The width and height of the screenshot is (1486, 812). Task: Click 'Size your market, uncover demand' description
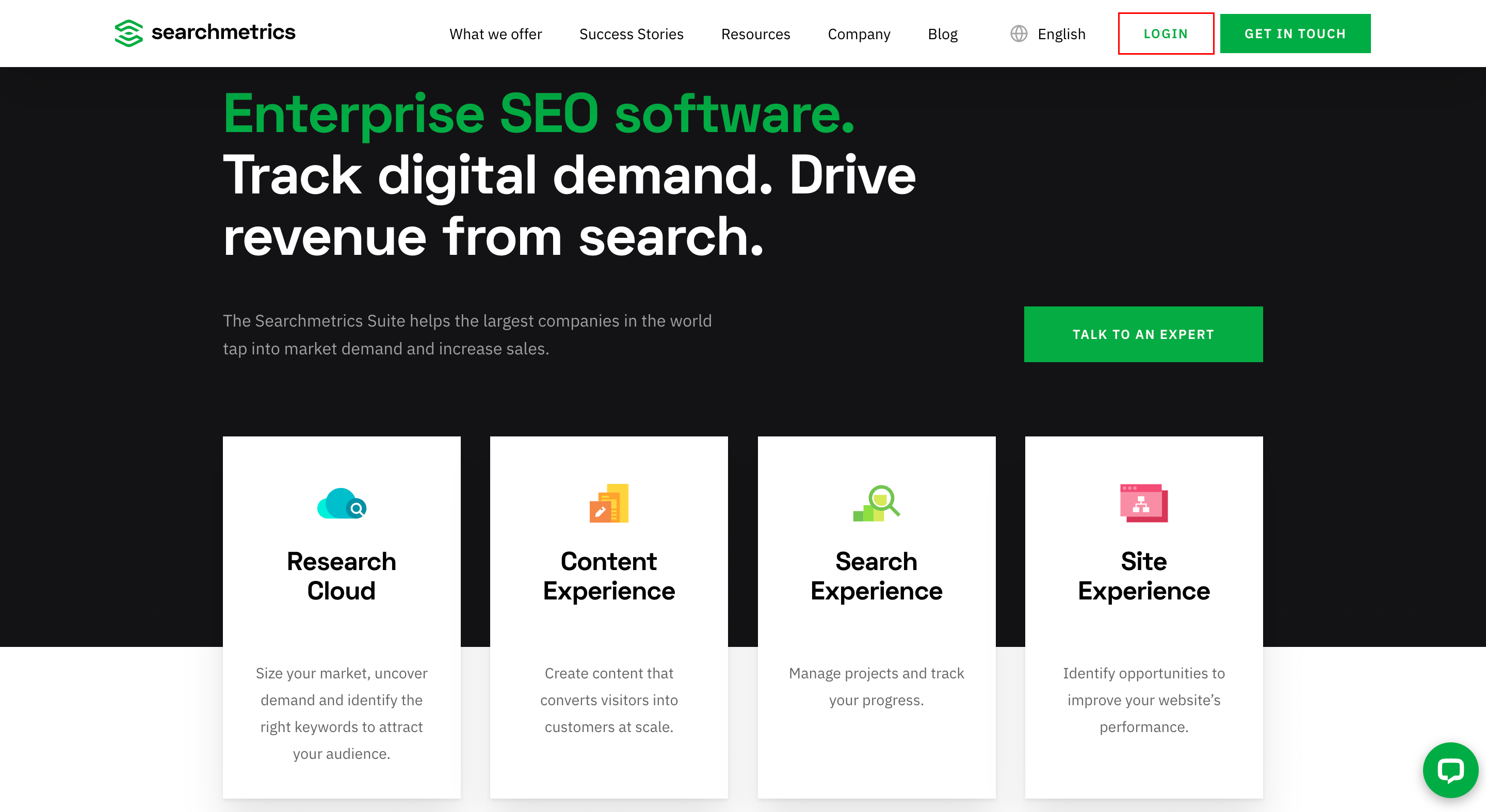(x=342, y=713)
